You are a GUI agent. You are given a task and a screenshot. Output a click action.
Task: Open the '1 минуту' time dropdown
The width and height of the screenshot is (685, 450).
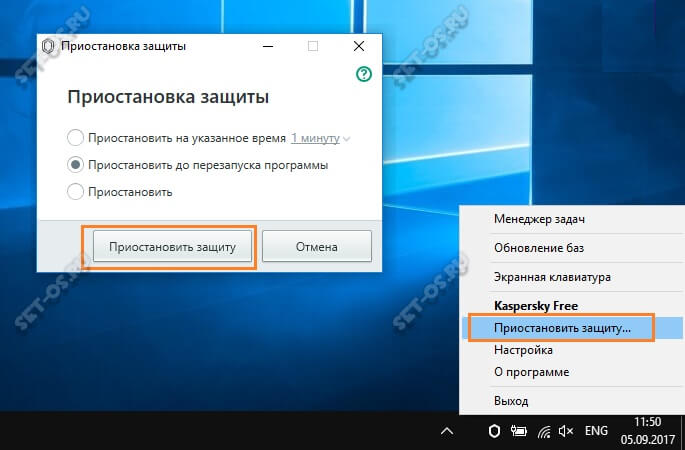(320, 138)
